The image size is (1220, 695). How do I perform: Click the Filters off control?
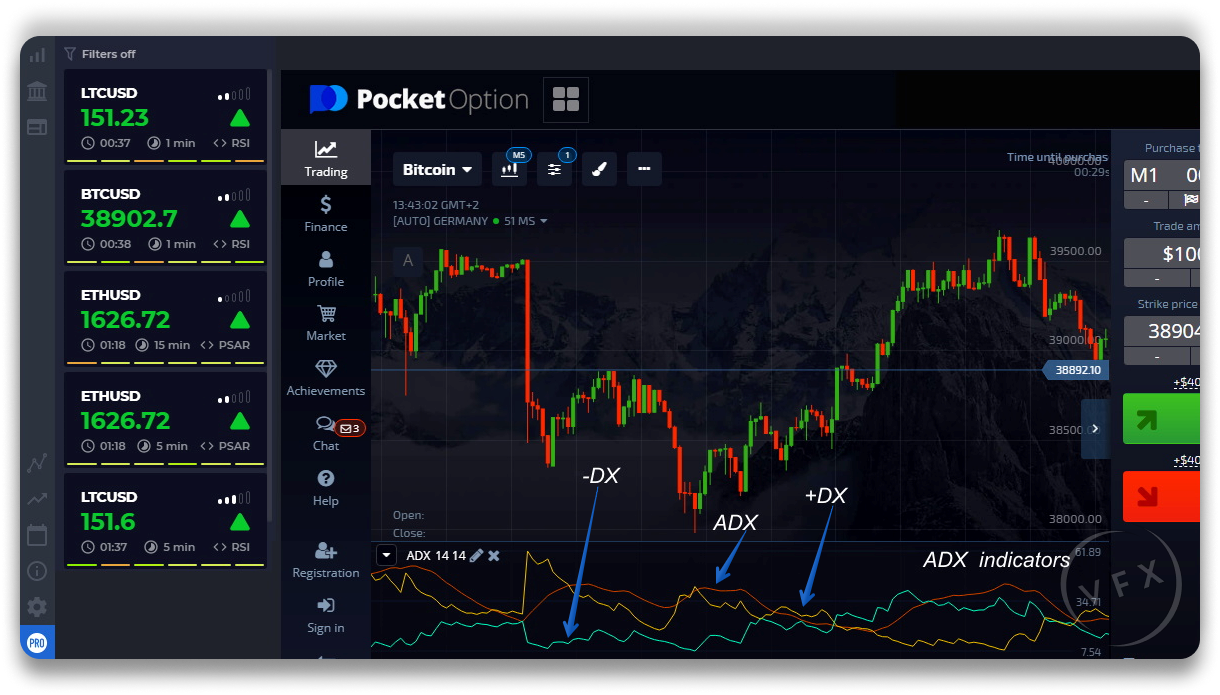click(100, 54)
